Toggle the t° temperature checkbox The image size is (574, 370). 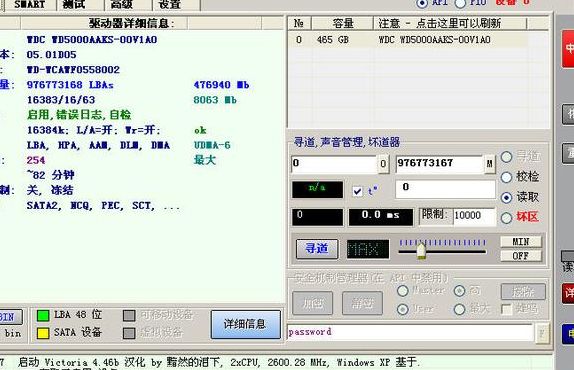click(357, 191)
